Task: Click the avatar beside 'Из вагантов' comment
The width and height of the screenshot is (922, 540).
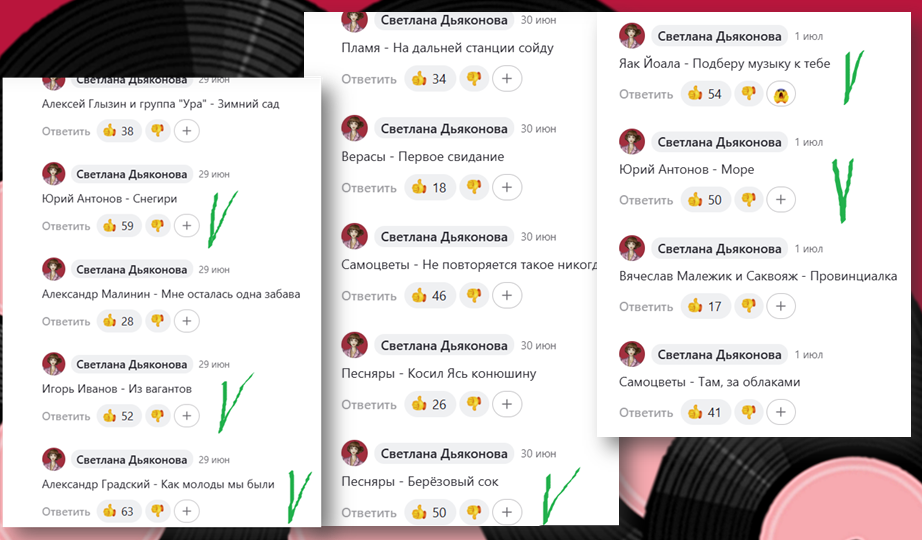Action: click(54, 364)
